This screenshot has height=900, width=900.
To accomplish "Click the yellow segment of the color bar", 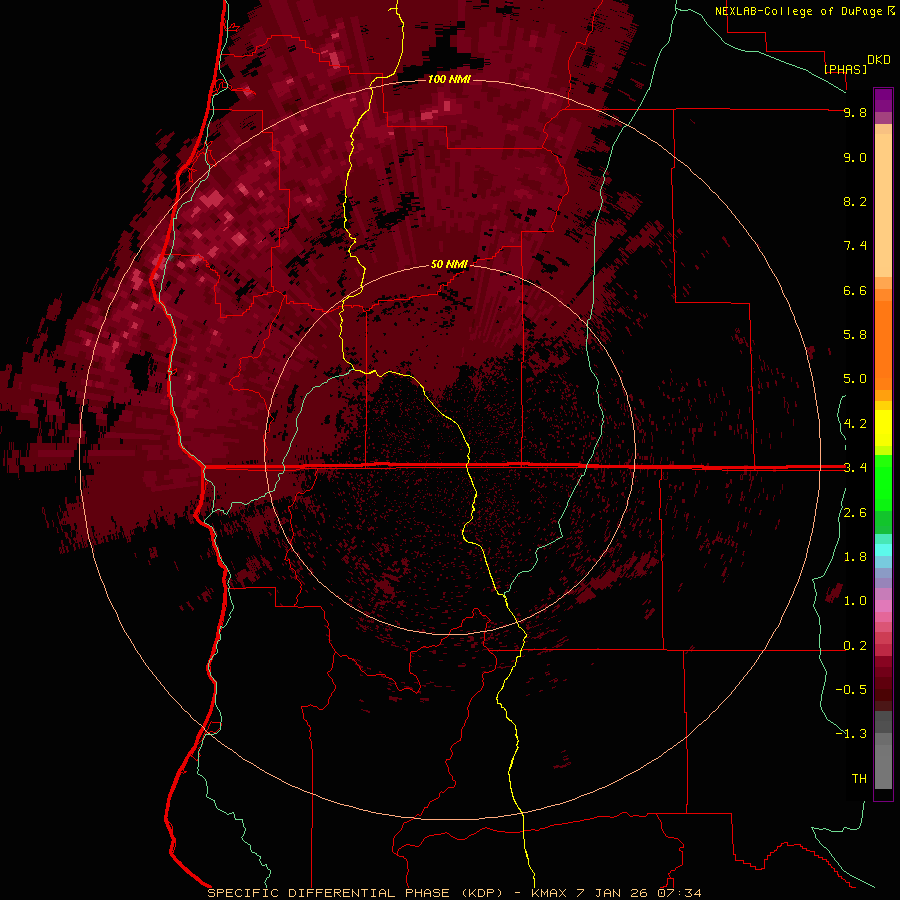I will tap(883, 427).
